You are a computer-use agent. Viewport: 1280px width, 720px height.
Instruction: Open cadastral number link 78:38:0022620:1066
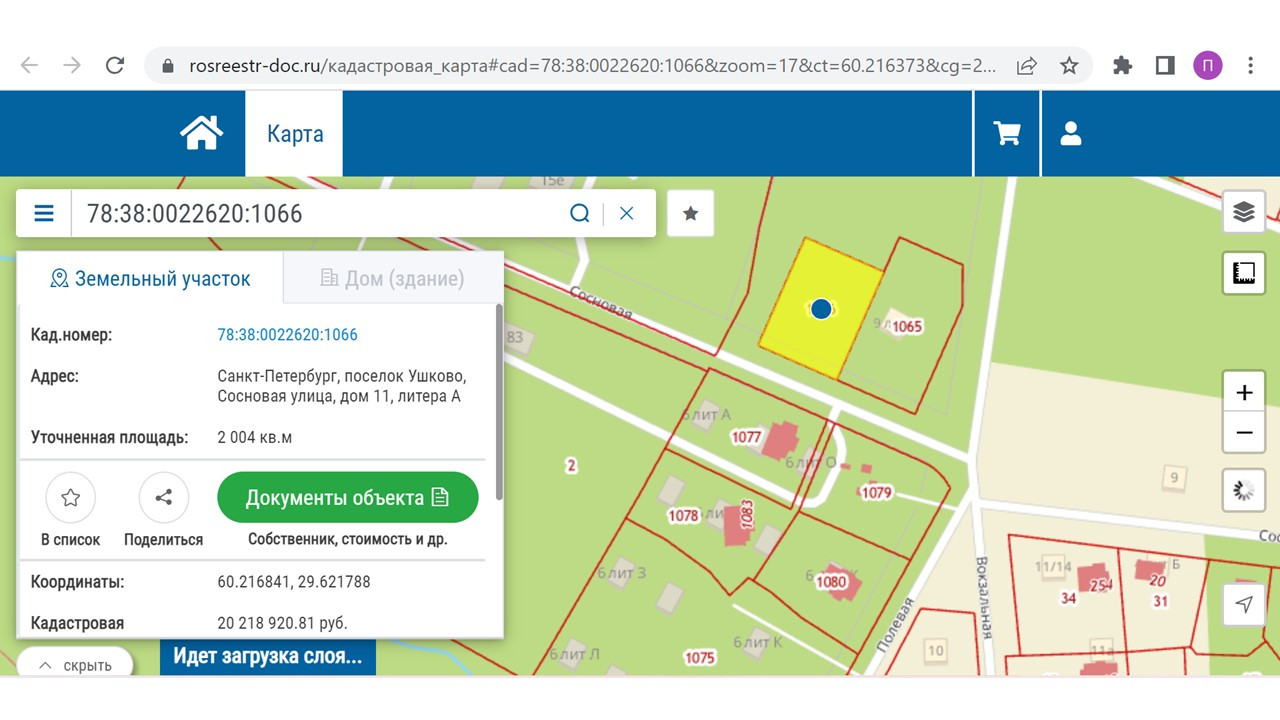(x=287, y=335)
